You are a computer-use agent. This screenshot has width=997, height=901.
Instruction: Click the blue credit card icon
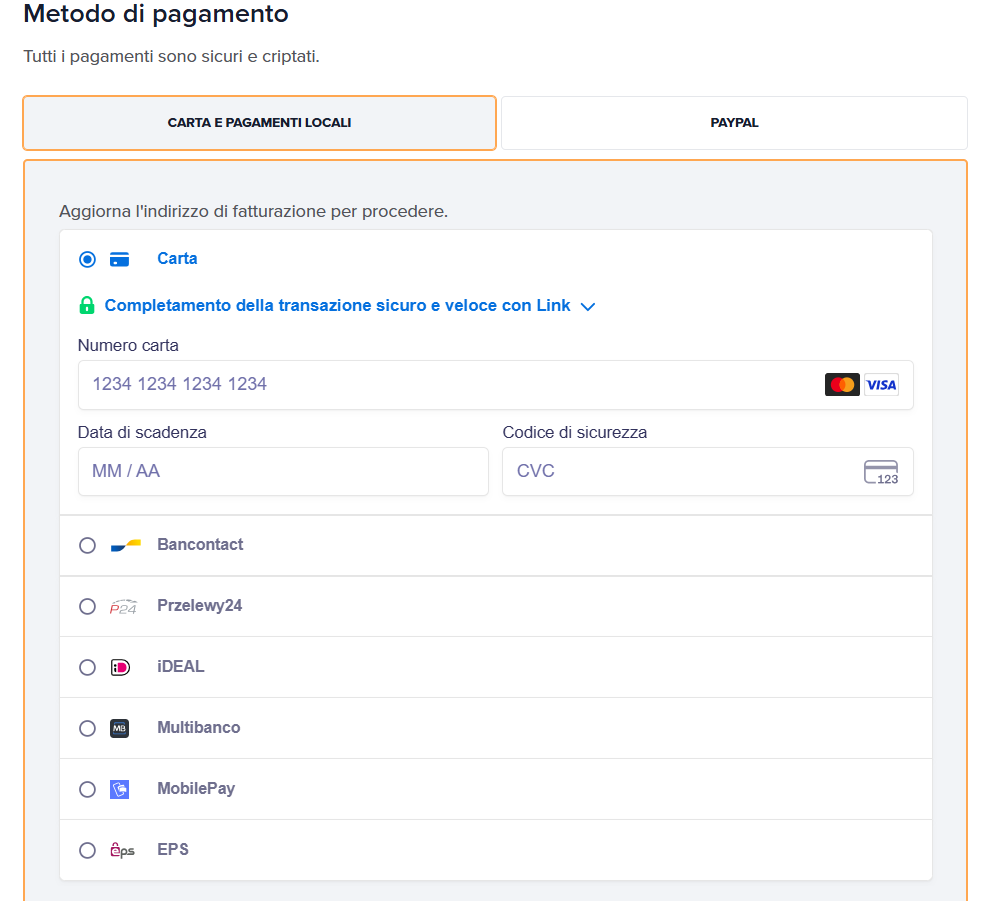tap(120, 259)
